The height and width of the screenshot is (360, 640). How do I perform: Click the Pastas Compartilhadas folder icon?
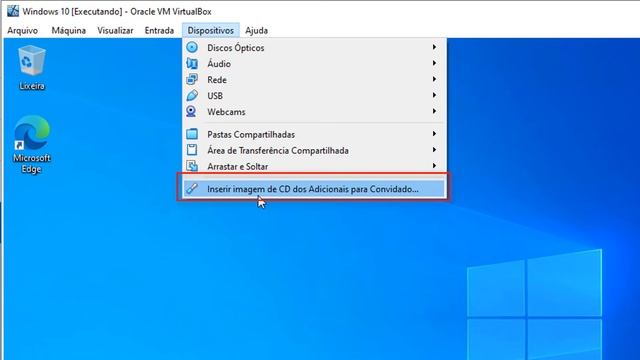[x=192, y=134]
